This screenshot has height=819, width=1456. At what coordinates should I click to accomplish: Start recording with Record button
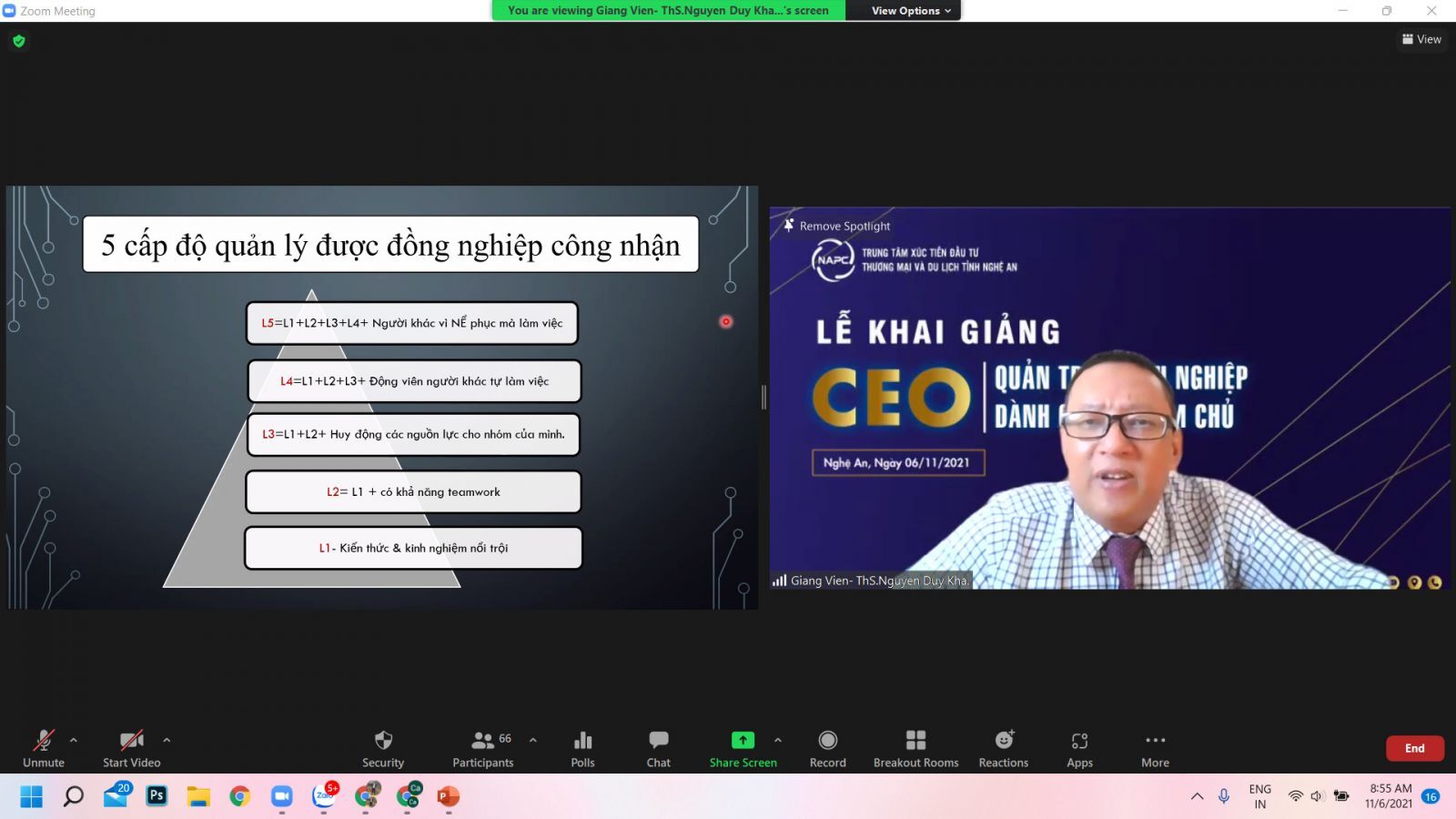(827, 748)
